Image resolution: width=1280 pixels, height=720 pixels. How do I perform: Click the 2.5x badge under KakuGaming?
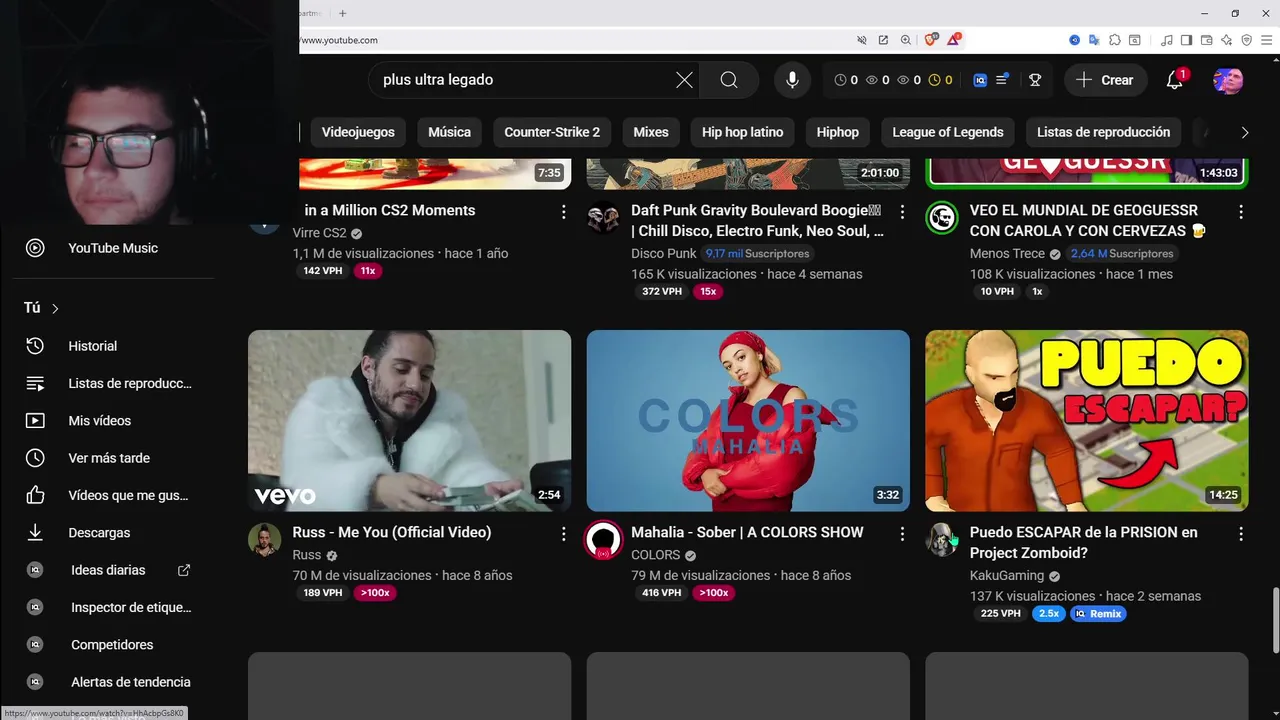point(1048,614)
